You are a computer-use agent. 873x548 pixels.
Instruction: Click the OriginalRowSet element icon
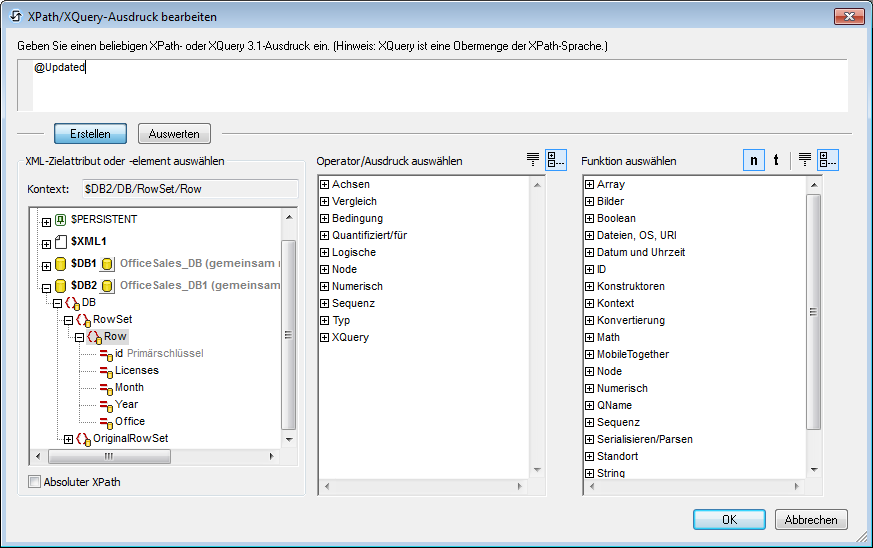[83, 439]
